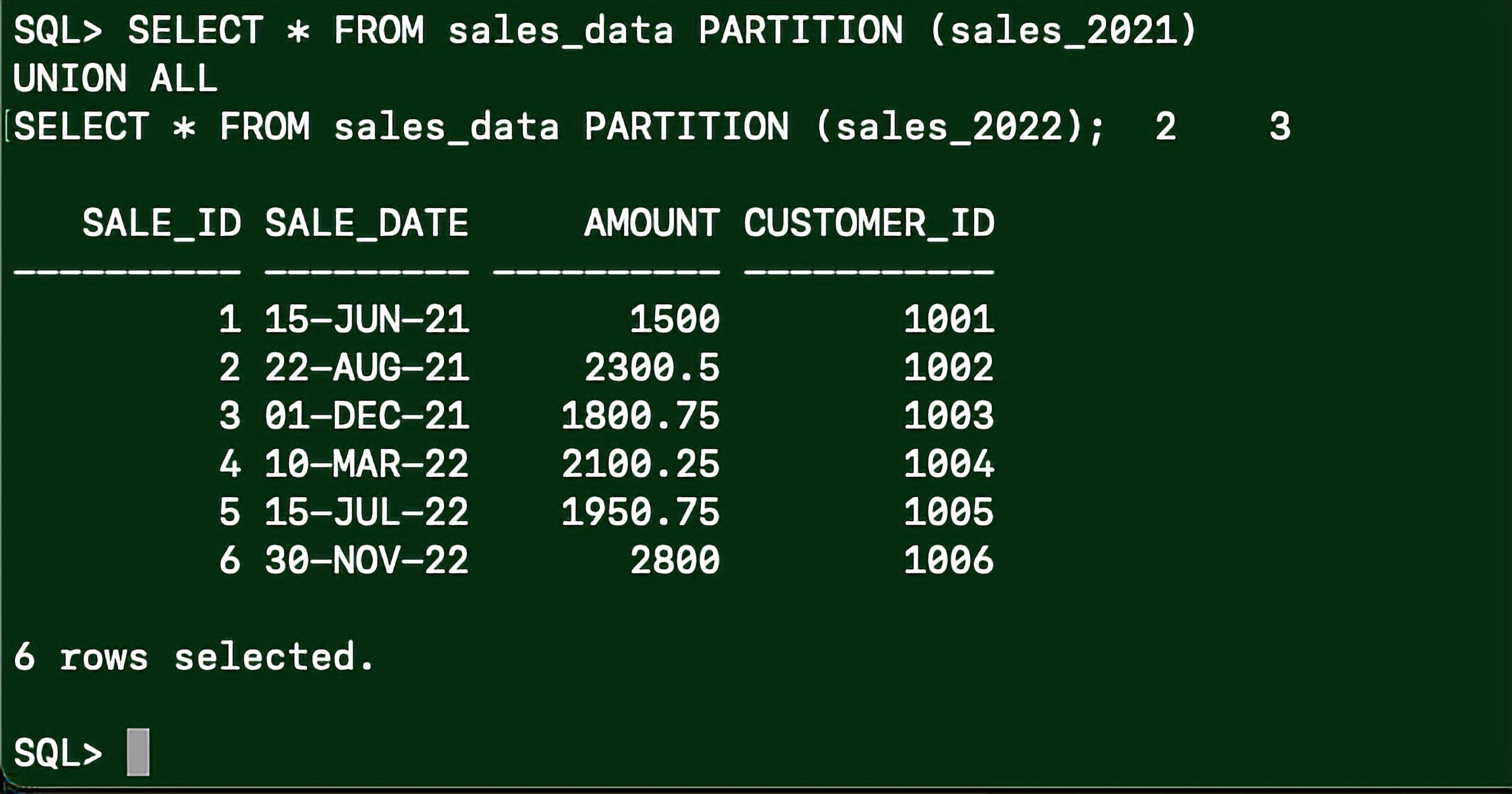1512x794 pixels.
Task: Click the amount value 2300.5
Action: [x=652, y=368]
